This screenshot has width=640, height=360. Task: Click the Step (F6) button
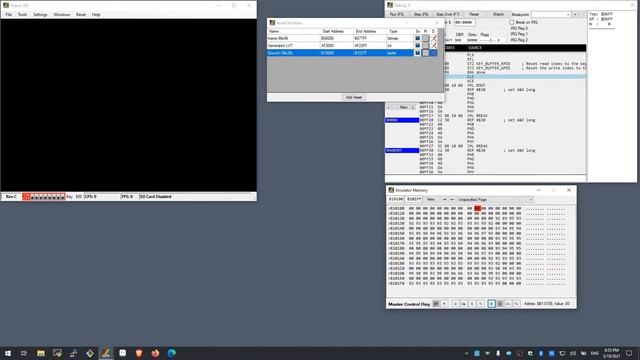421,14
